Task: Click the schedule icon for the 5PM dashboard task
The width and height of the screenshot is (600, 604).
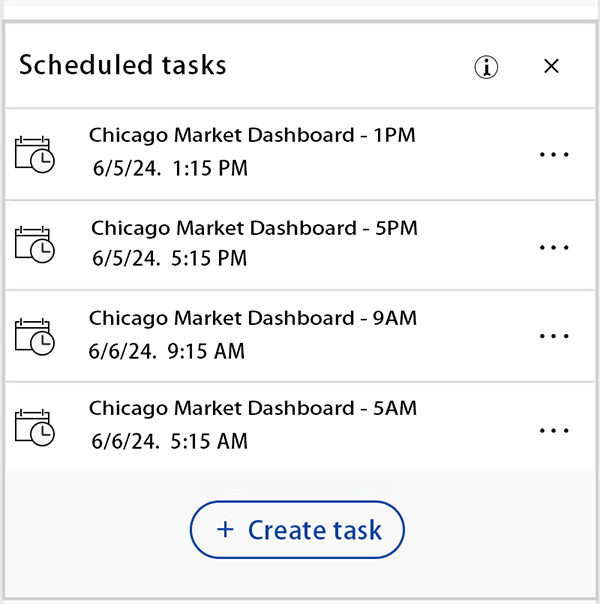Action: (x=35, y=245)
